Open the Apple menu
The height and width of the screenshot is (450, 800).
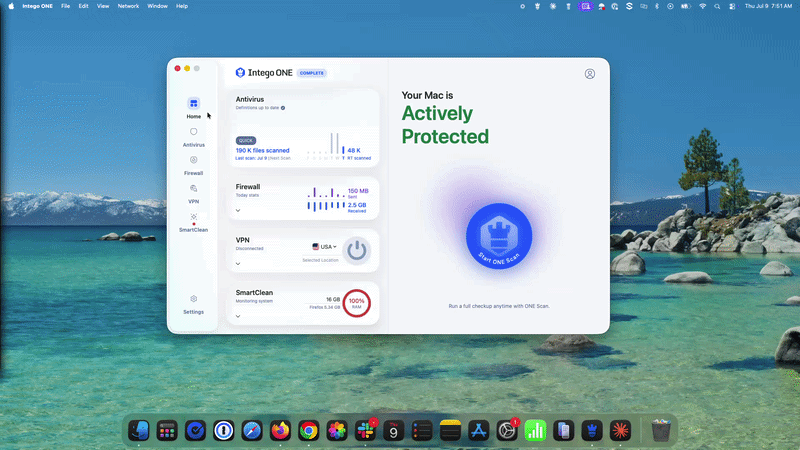tap(11, 6)
